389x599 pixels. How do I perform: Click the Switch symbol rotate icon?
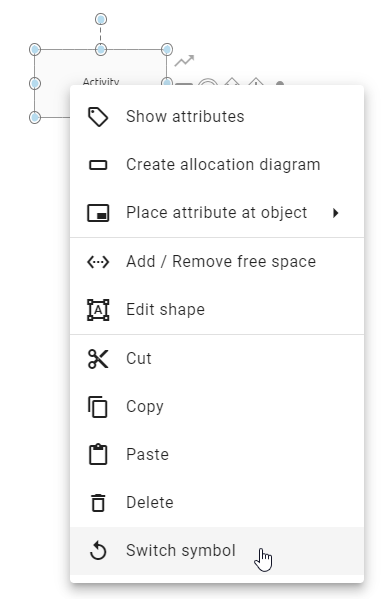tap(98, 551)
